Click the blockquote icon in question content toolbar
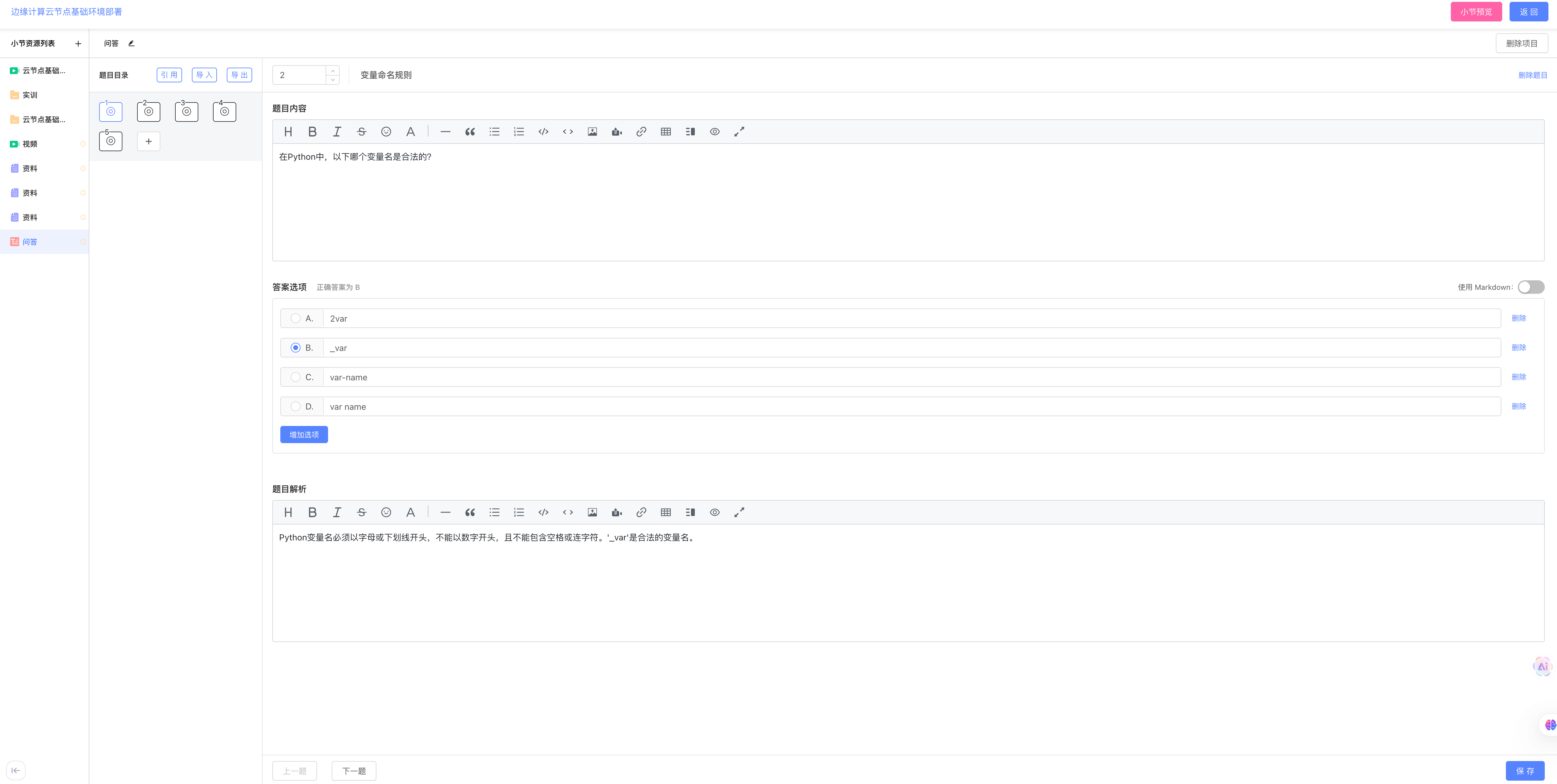1557x784 pixels. (470, 132)
